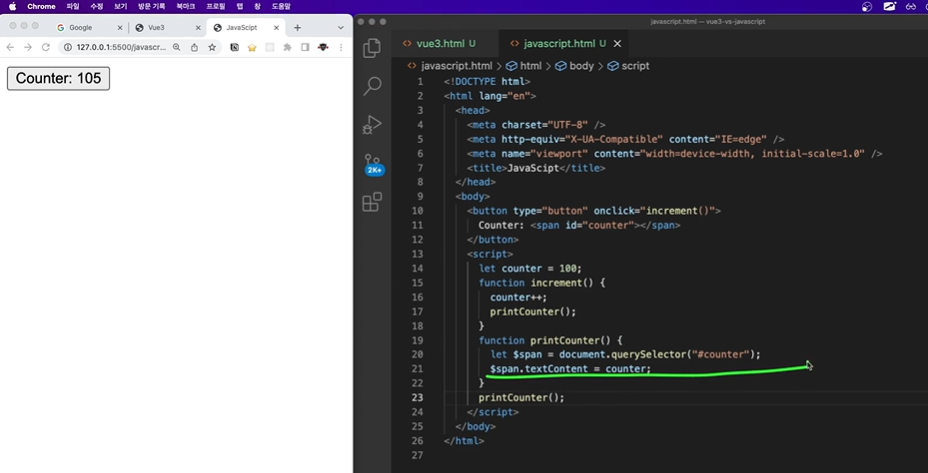928x473 pixels.
Task: Open the Search view in VS Code
Action: (x=372, y=86)
